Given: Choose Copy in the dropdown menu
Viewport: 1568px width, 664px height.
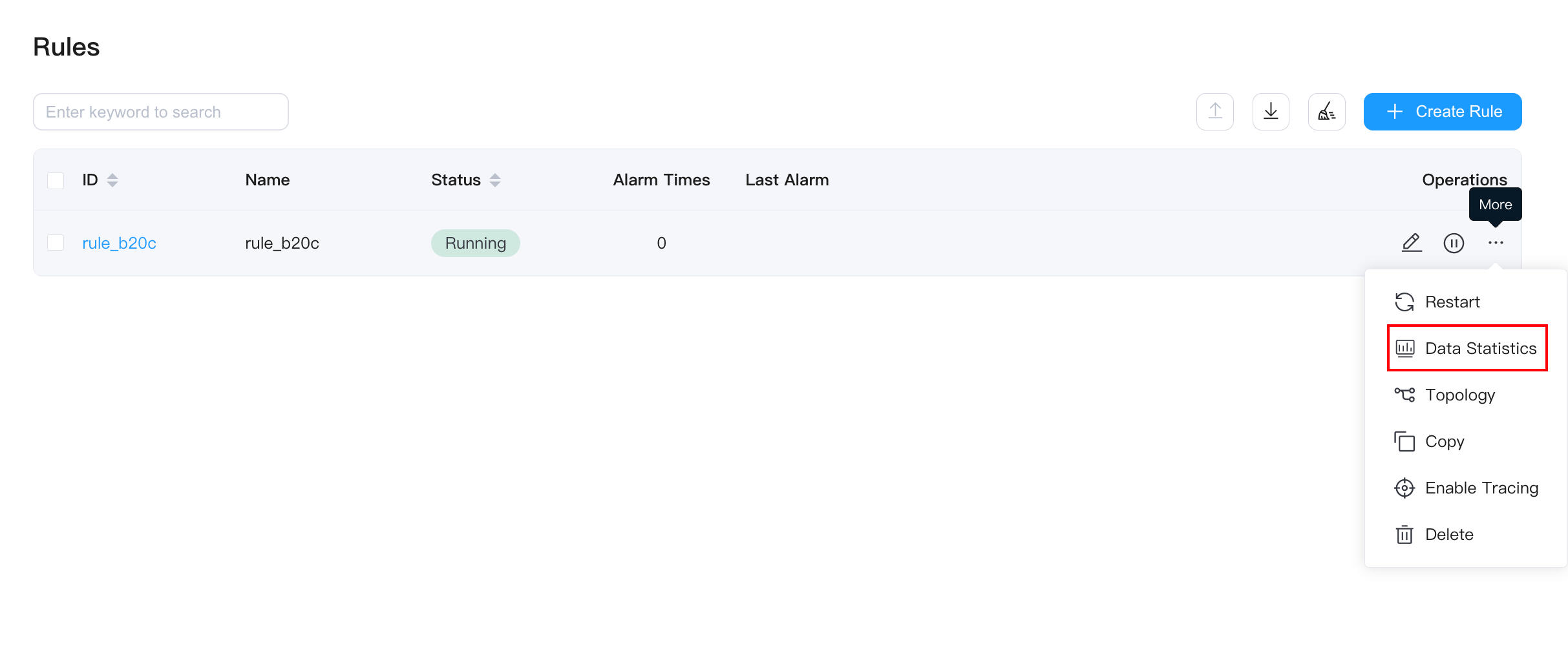Looking at the screenshot, I should tap(1444, 441).
